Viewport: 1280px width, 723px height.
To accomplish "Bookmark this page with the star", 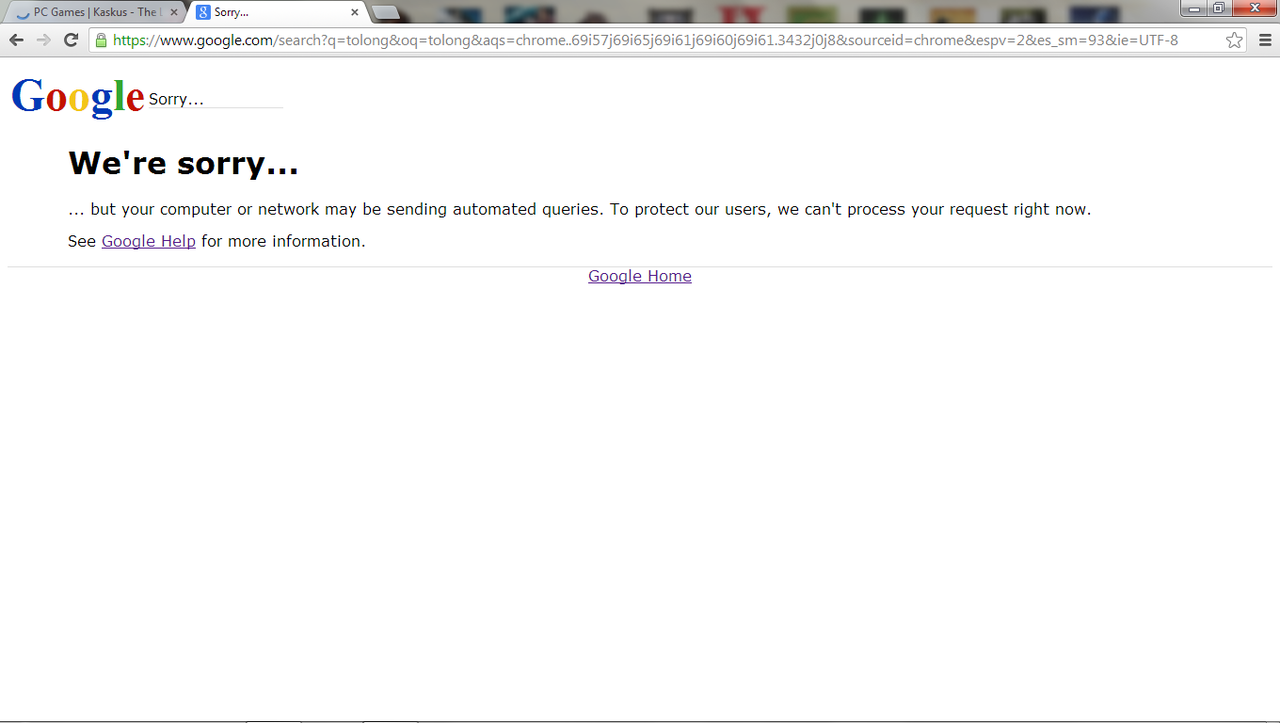I will [x=1234, y=40].
